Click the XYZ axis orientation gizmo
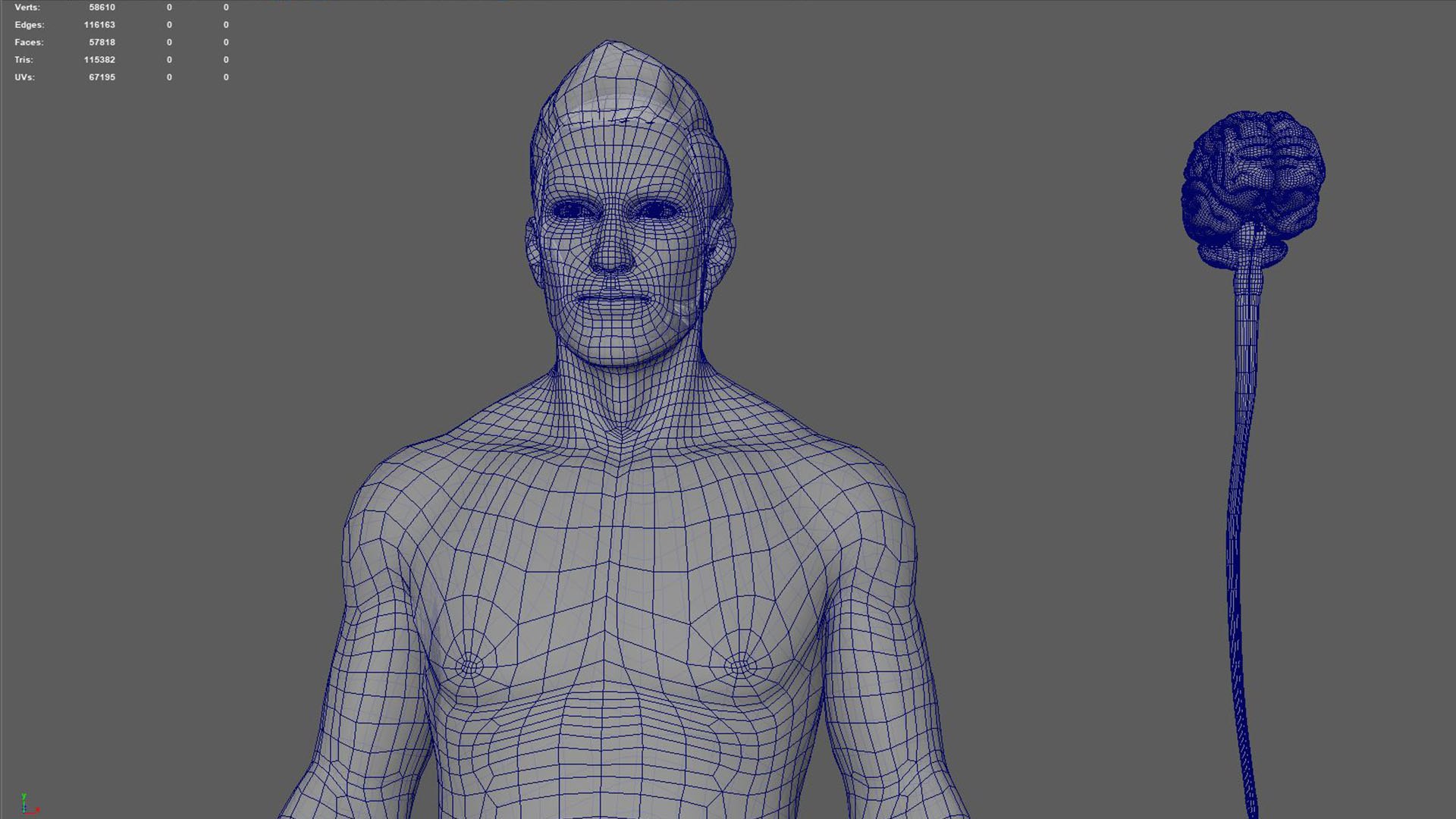Viewport: 1456px width, 819px height. point(29,804)
